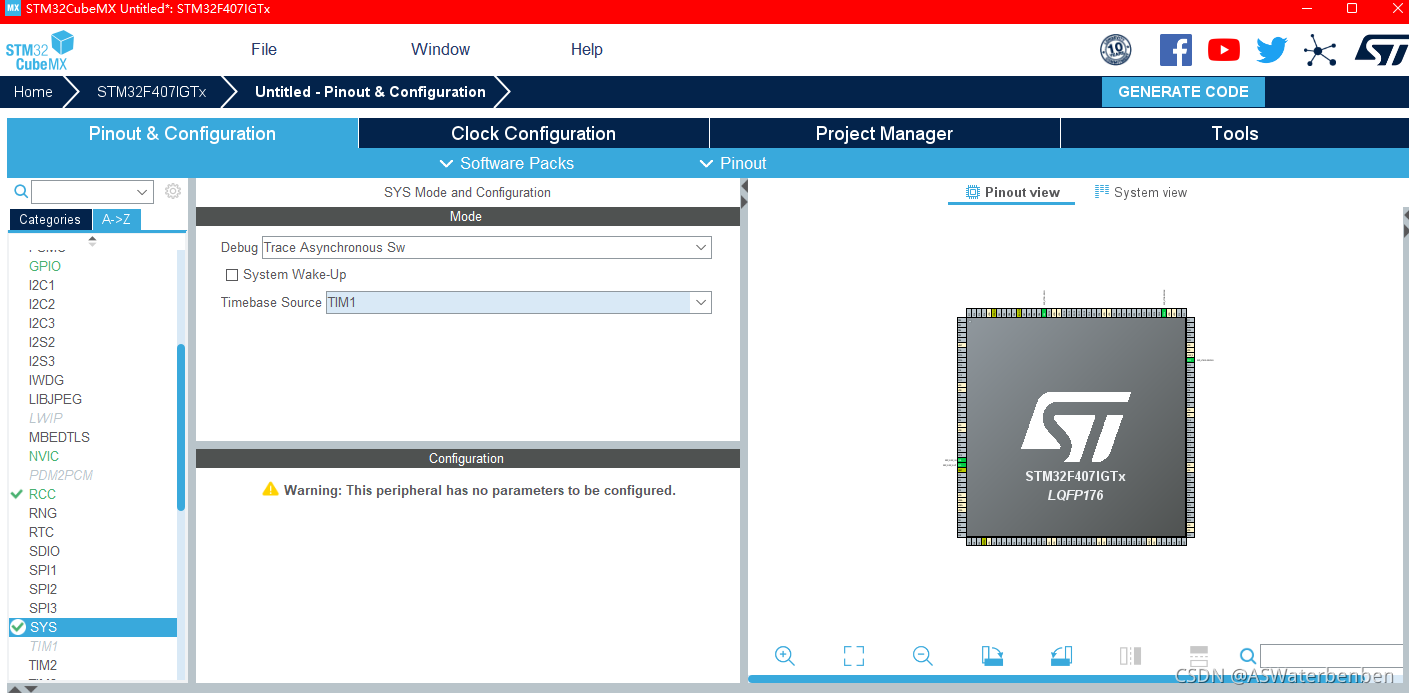
Task: Click the pin search input field
Action: point(1331,656)
